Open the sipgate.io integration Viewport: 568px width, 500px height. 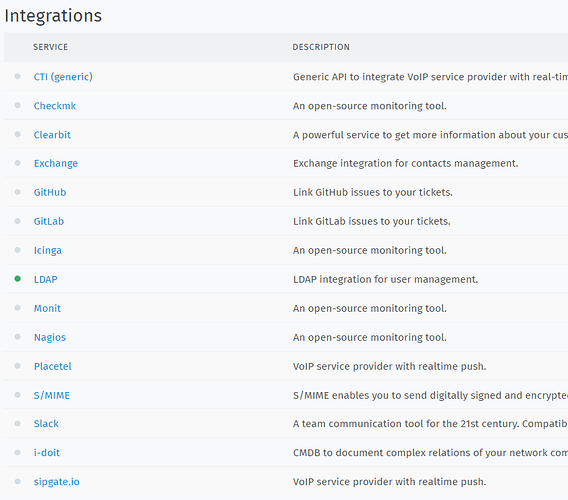pyautogui.click(x=57, y=482)
